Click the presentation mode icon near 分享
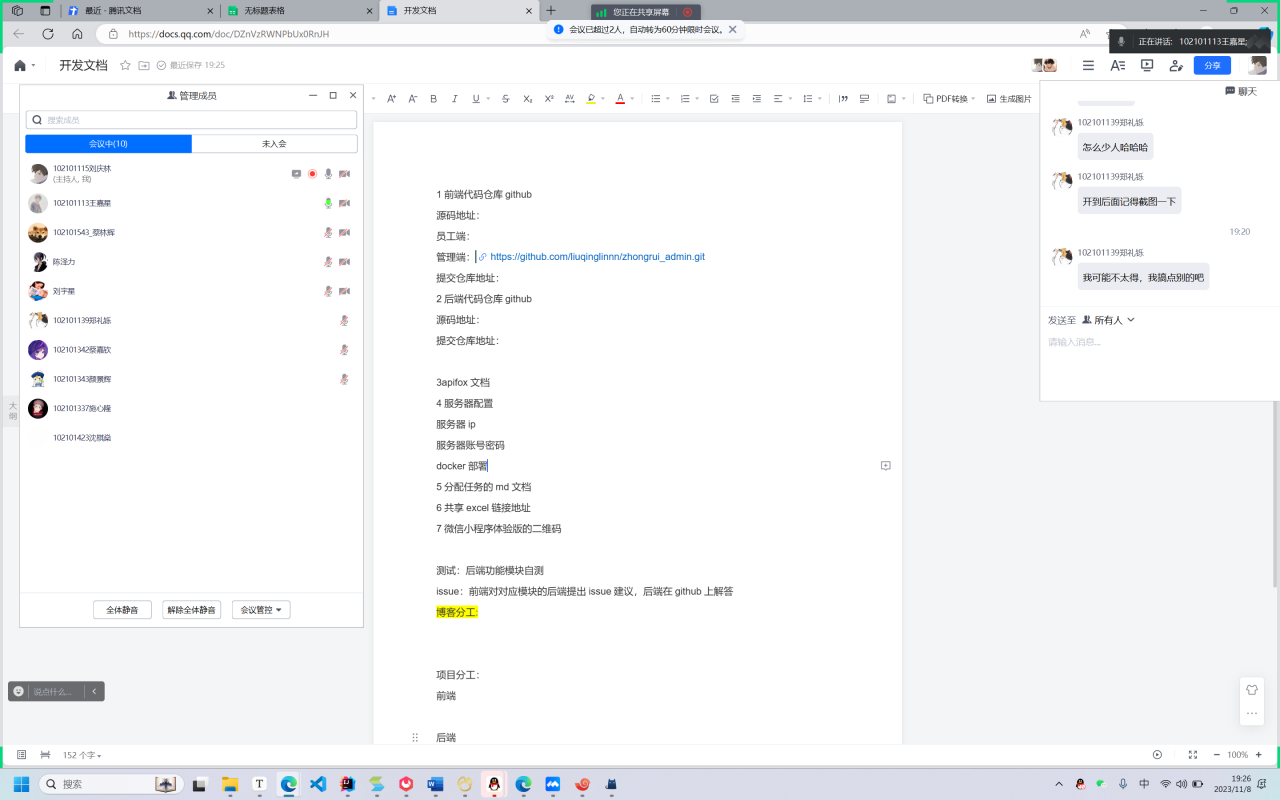The height and width of the screenshot is (800, 1280). 1145,65
